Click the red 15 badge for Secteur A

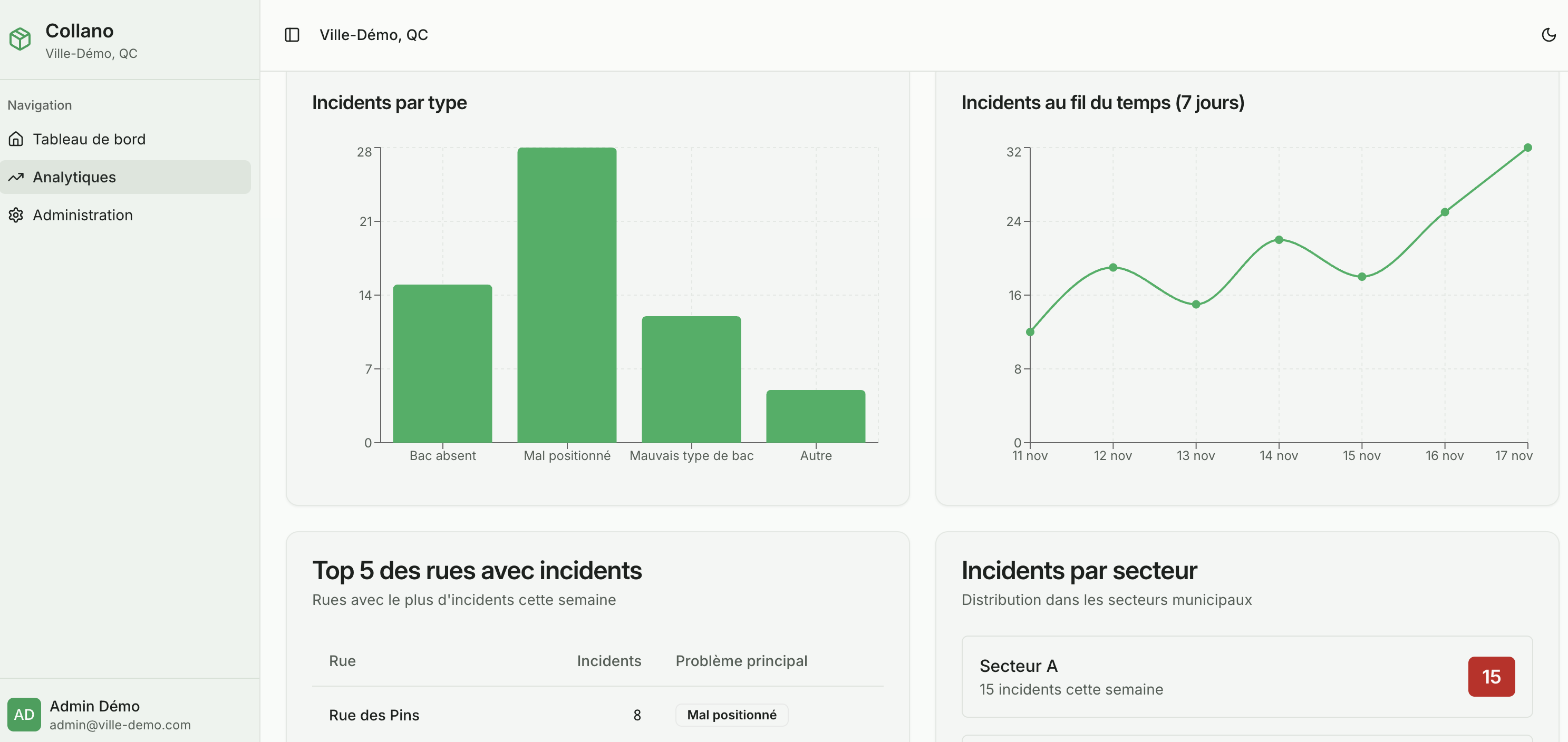1492,676
